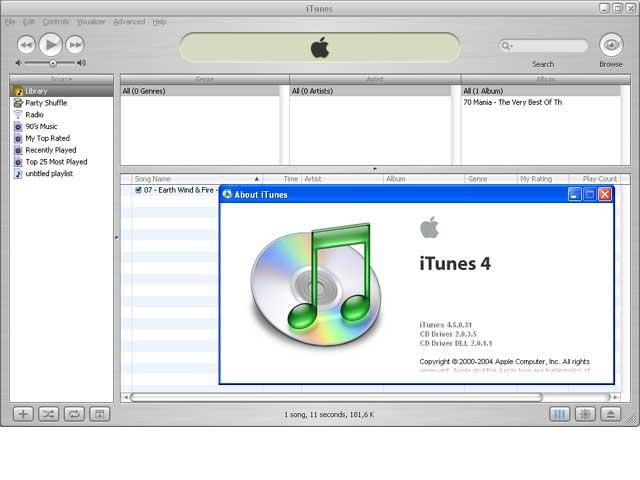The height and width of the screenshot is (480, 640).
Task: Click the Previous track rewind button
Action: pyautogui.click(x=27, y=44)
